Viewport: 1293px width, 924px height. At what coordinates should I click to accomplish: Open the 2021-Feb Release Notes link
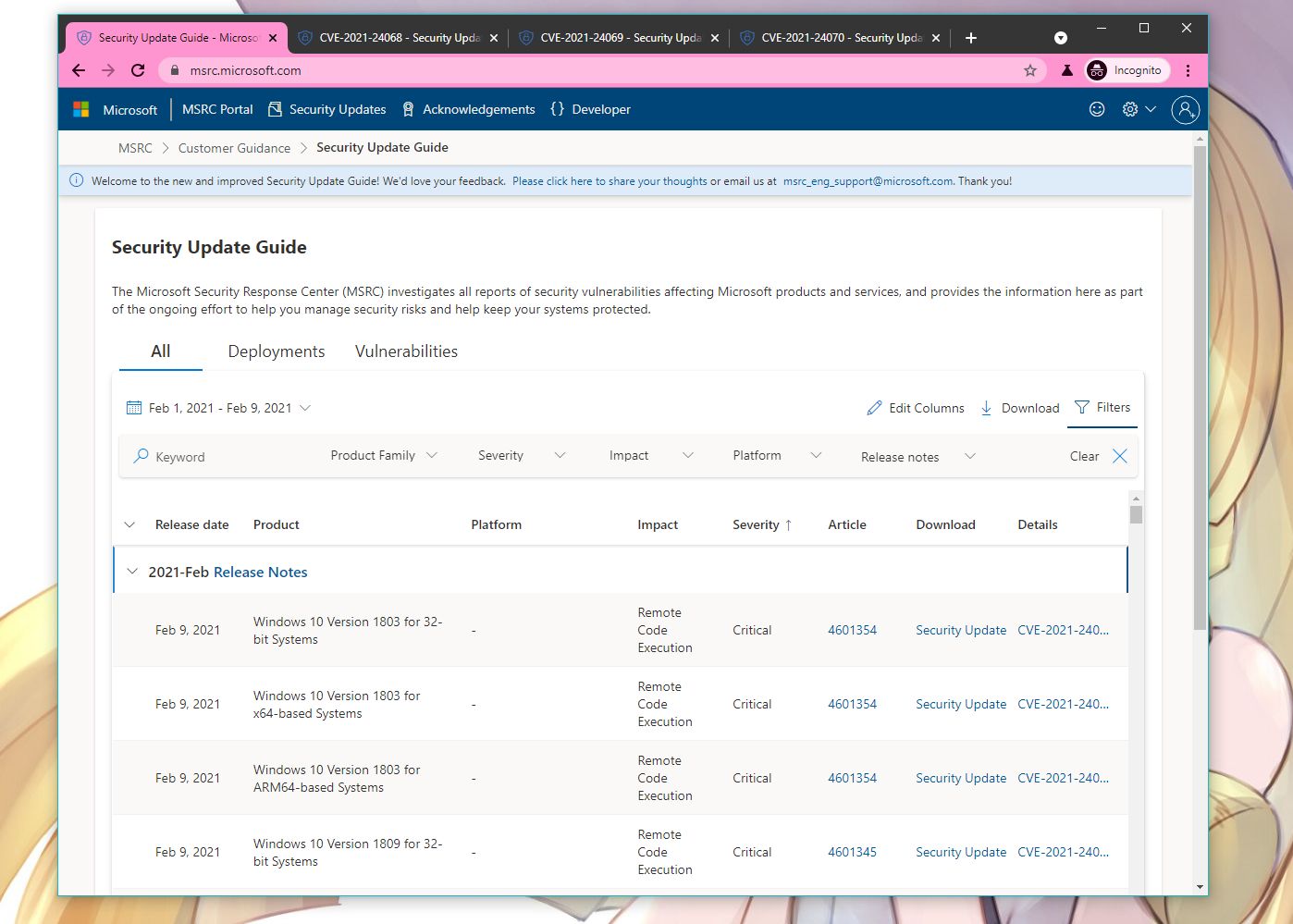tap(261, 573)
